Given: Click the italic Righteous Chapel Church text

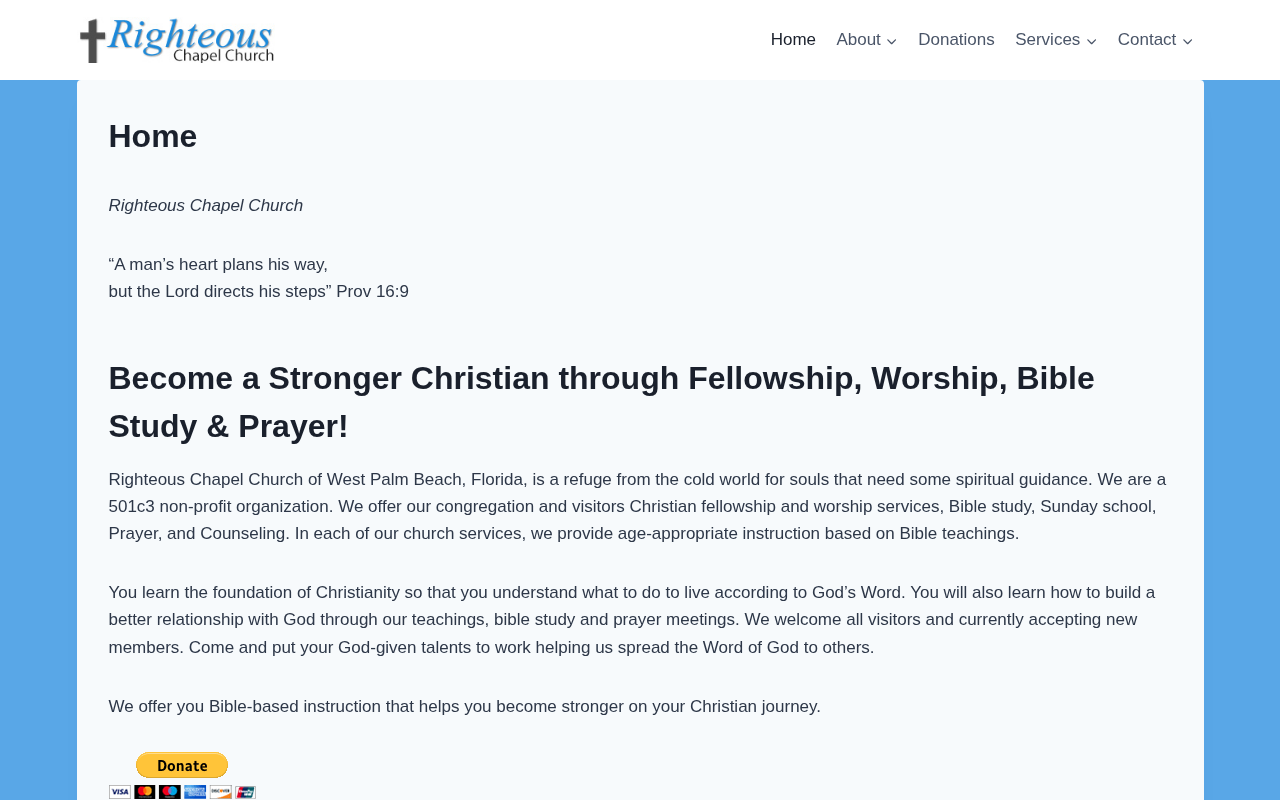Looking at the screenshot, I should (x=206, y=206).
